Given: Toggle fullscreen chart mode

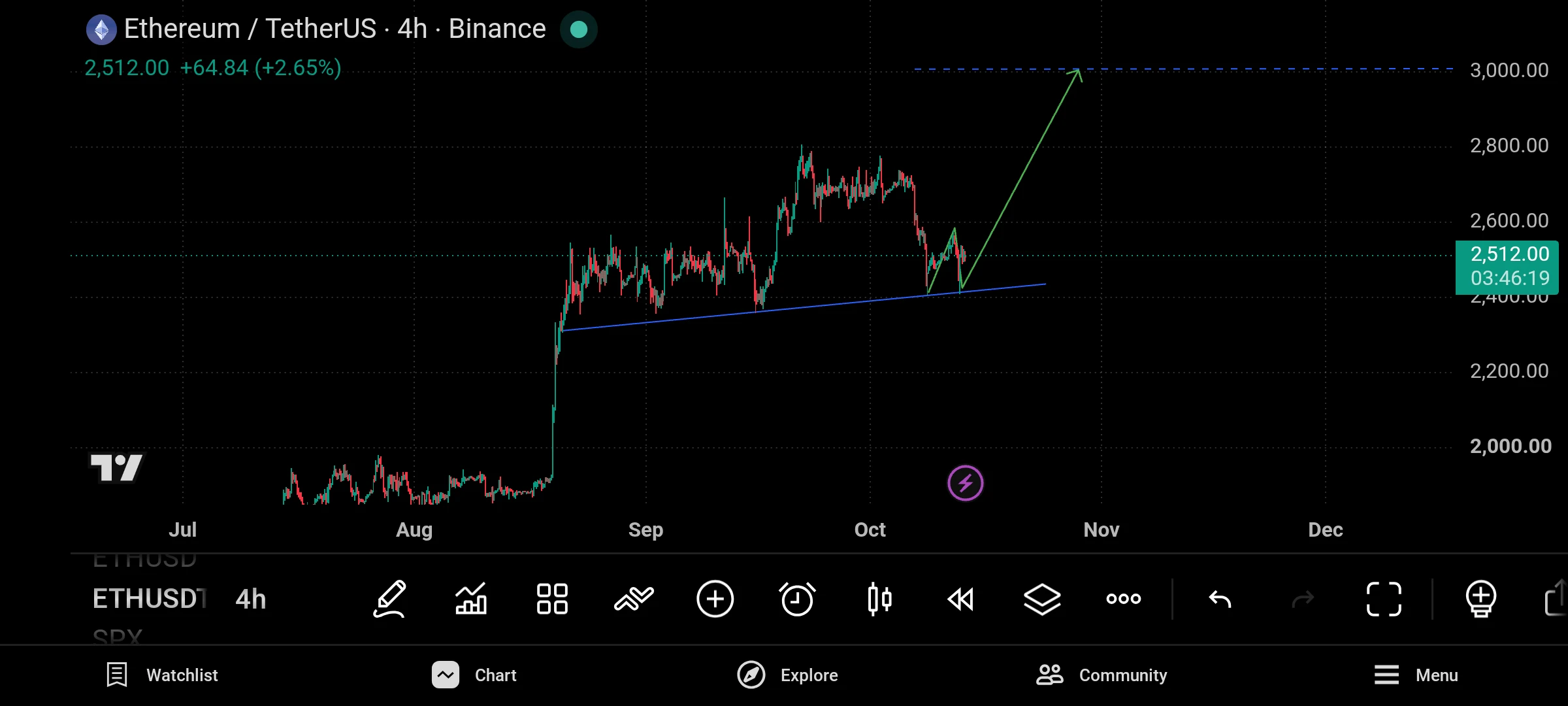Looking at the screenshot, I should pyautogui.click(x=1384, y=599).
